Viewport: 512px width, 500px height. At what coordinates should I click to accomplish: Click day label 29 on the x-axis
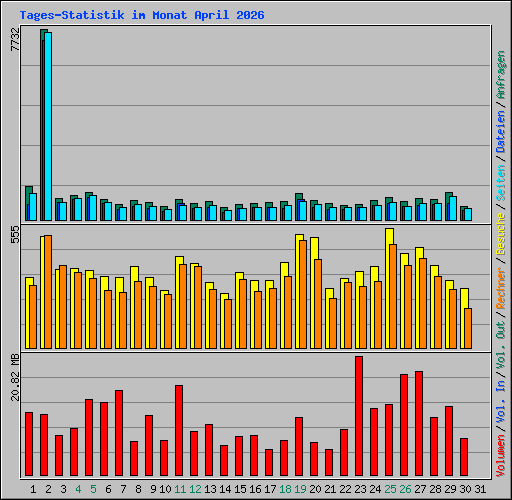click(x=450, y=489)
